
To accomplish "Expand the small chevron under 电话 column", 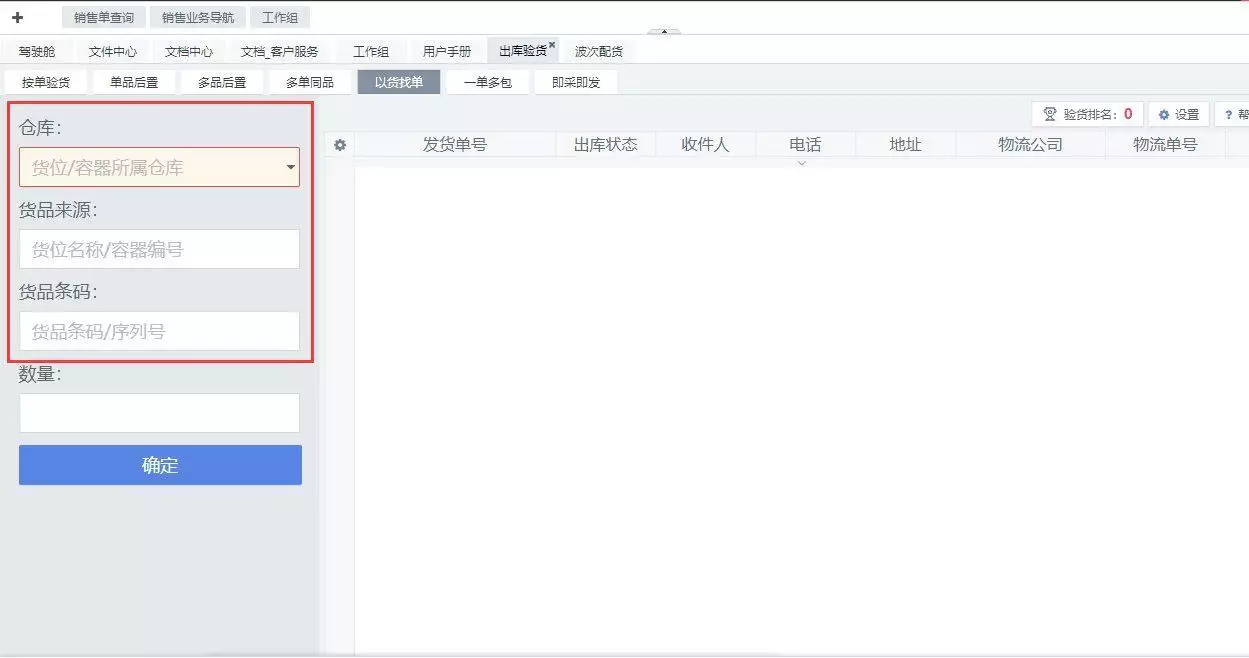I will (x=801, y=163).
